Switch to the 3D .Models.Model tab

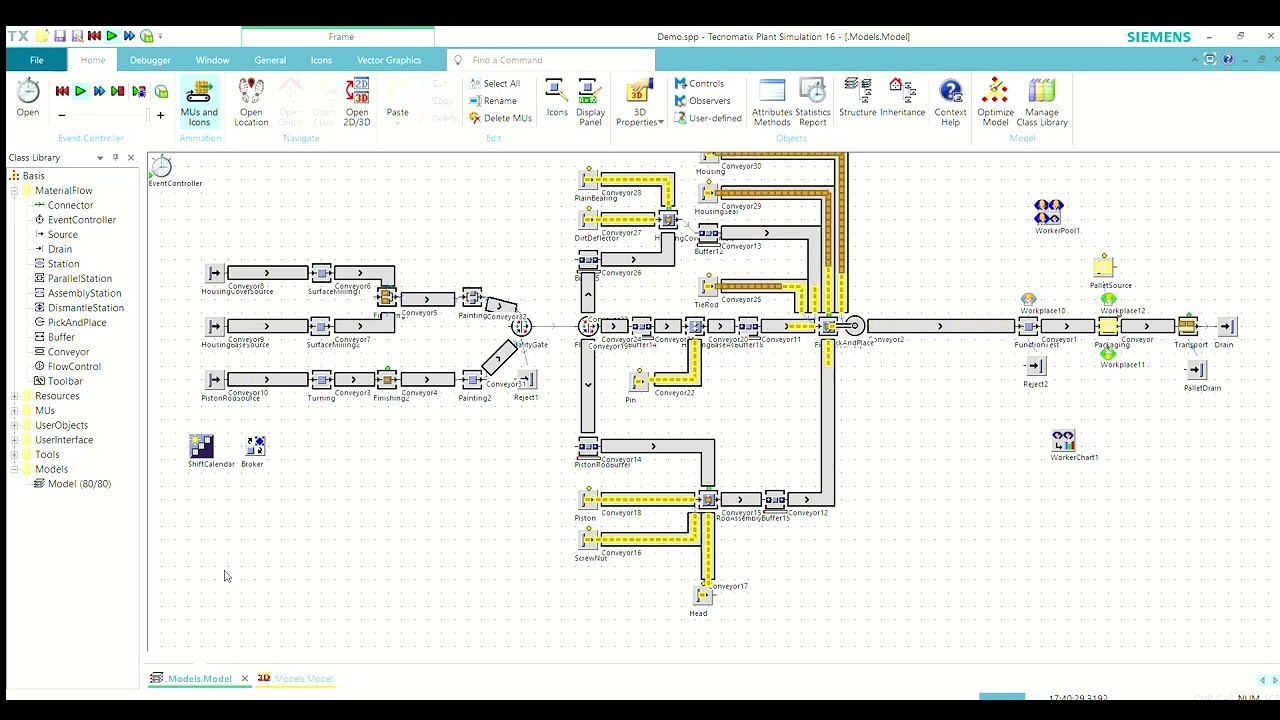(296, 679)
